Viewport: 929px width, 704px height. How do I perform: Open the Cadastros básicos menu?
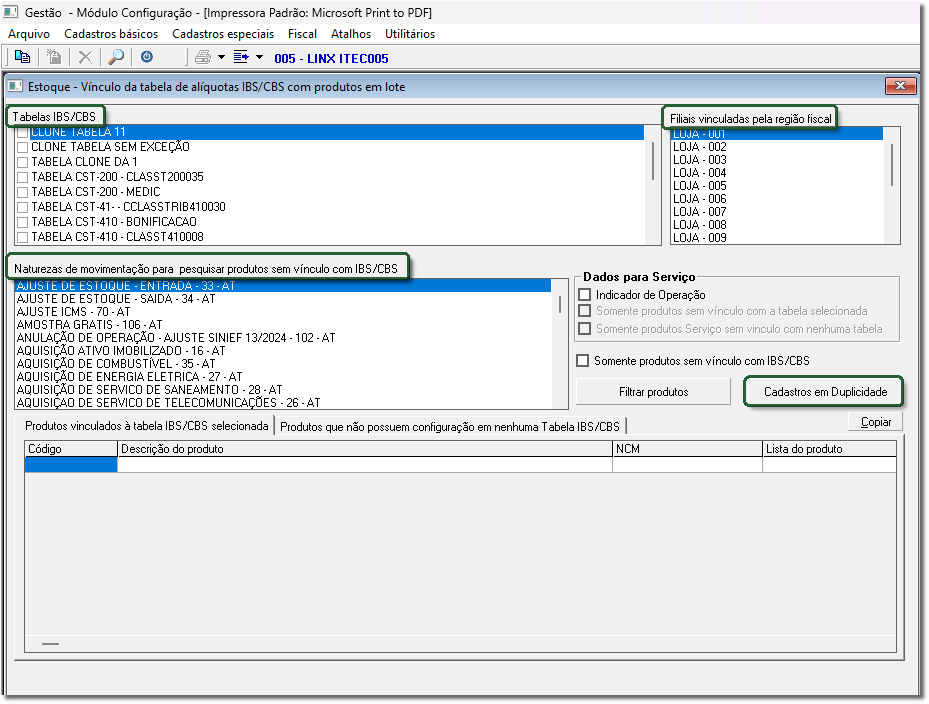[x=111, y=34]
